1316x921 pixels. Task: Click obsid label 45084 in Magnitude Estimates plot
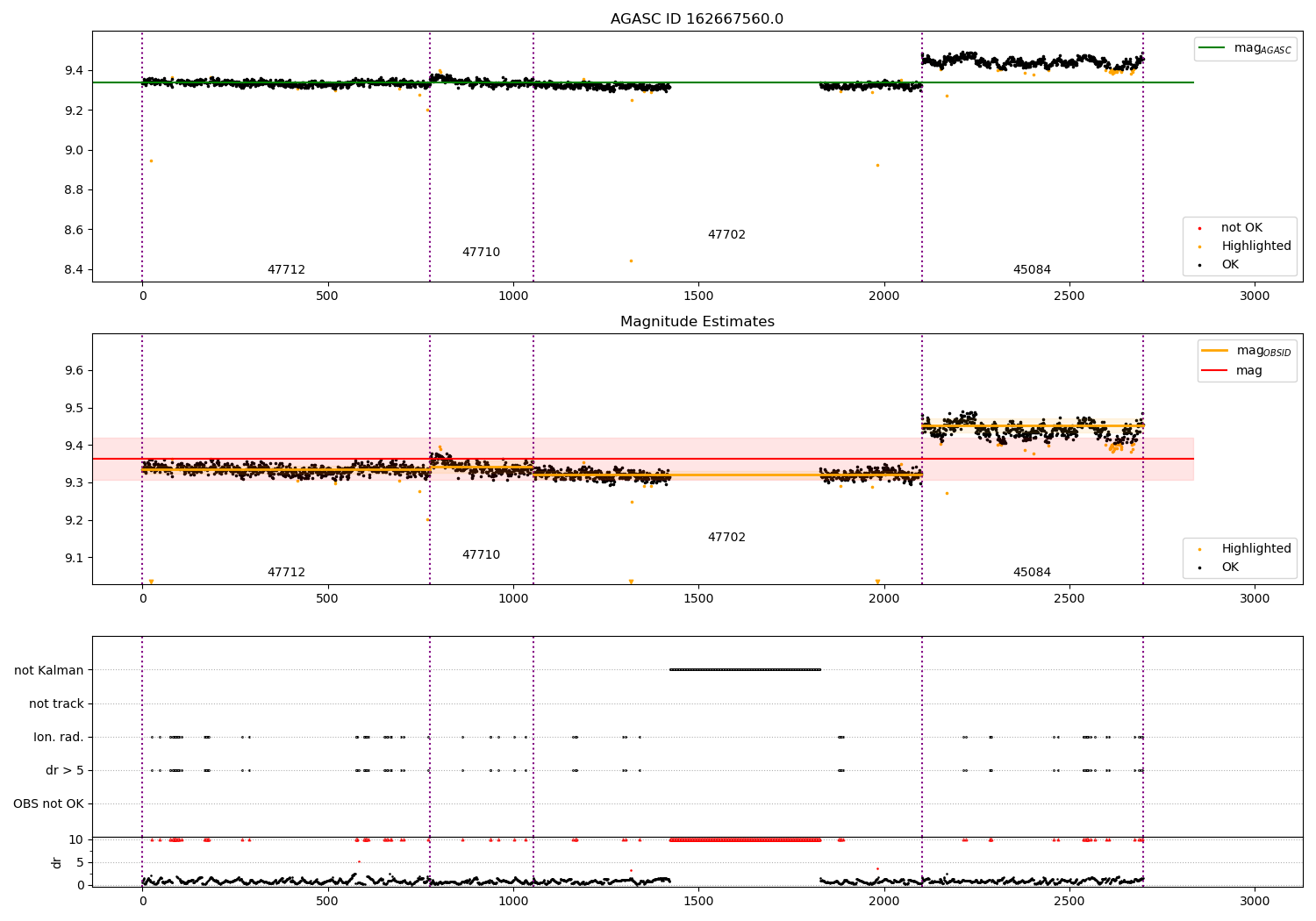point(1032,573)
